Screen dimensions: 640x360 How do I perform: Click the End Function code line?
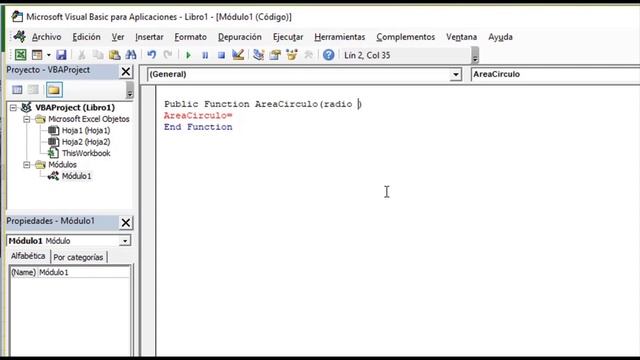pos(198,127)
